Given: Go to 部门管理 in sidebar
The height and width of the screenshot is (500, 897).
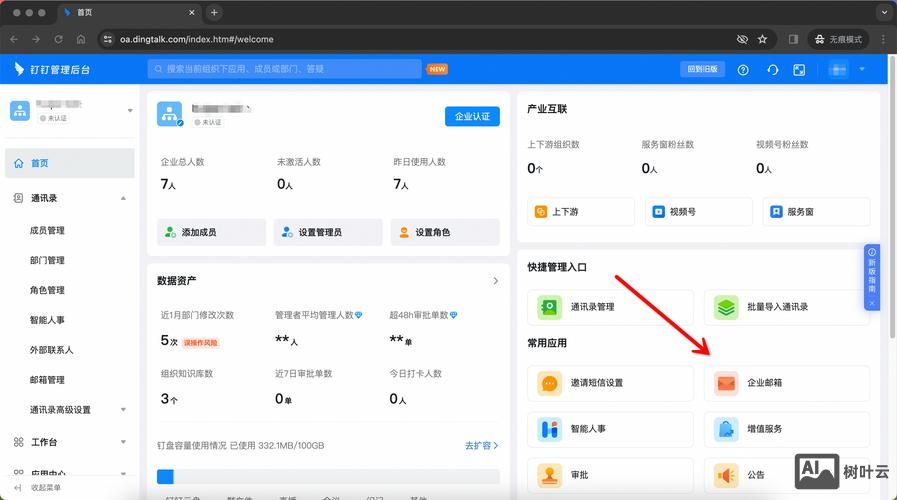Looking at the screenshot, I should click(47, 260).
